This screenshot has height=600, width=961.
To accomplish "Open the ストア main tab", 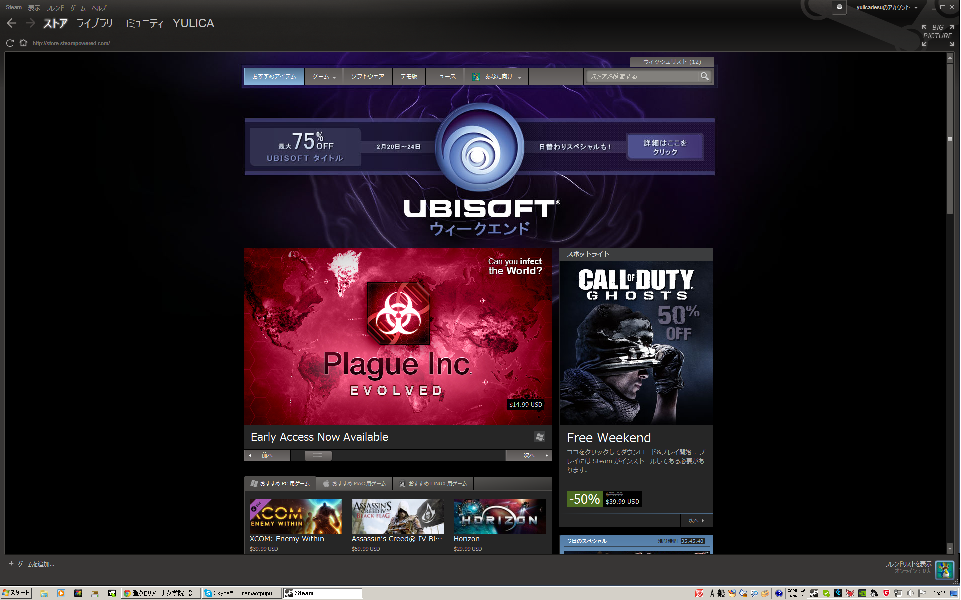I will (55, 23).
